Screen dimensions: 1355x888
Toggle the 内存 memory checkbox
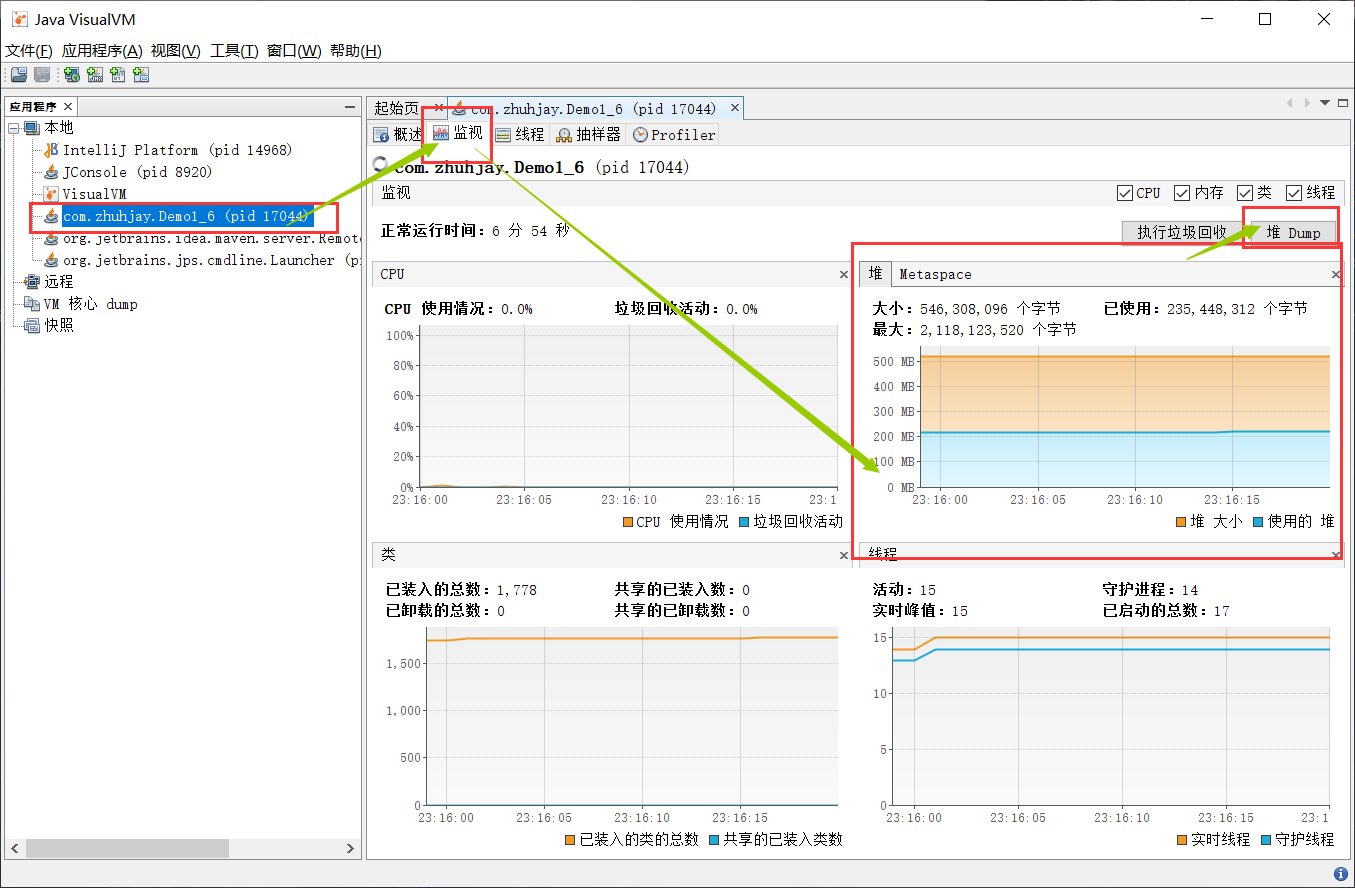coord(1182,193)
